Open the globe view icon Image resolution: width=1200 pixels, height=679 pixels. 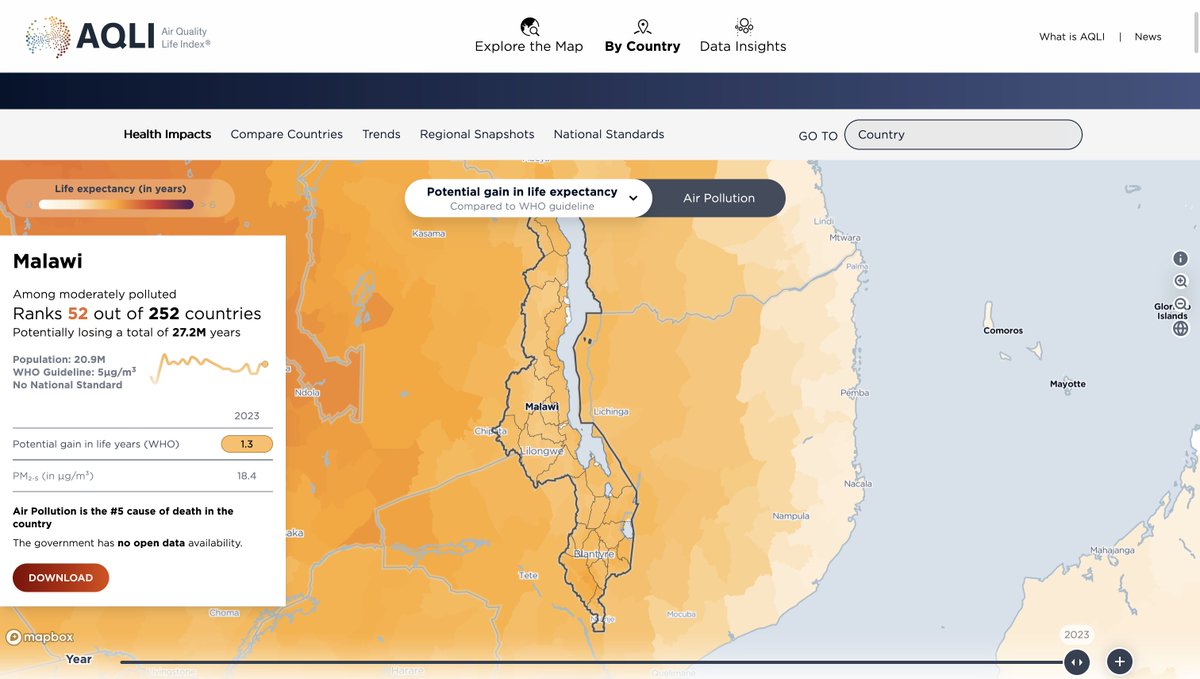(x=1181, y=328)
